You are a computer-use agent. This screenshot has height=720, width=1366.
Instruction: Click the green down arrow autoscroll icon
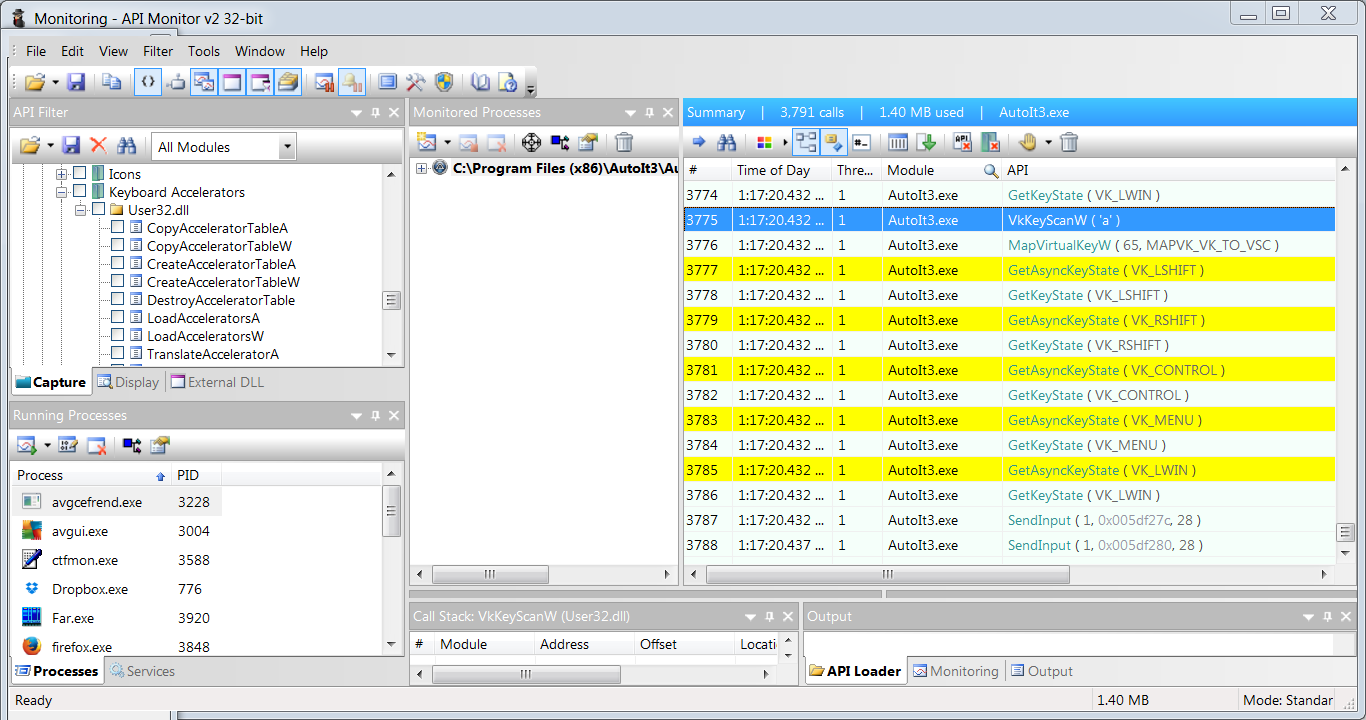(x=926, y=142)
